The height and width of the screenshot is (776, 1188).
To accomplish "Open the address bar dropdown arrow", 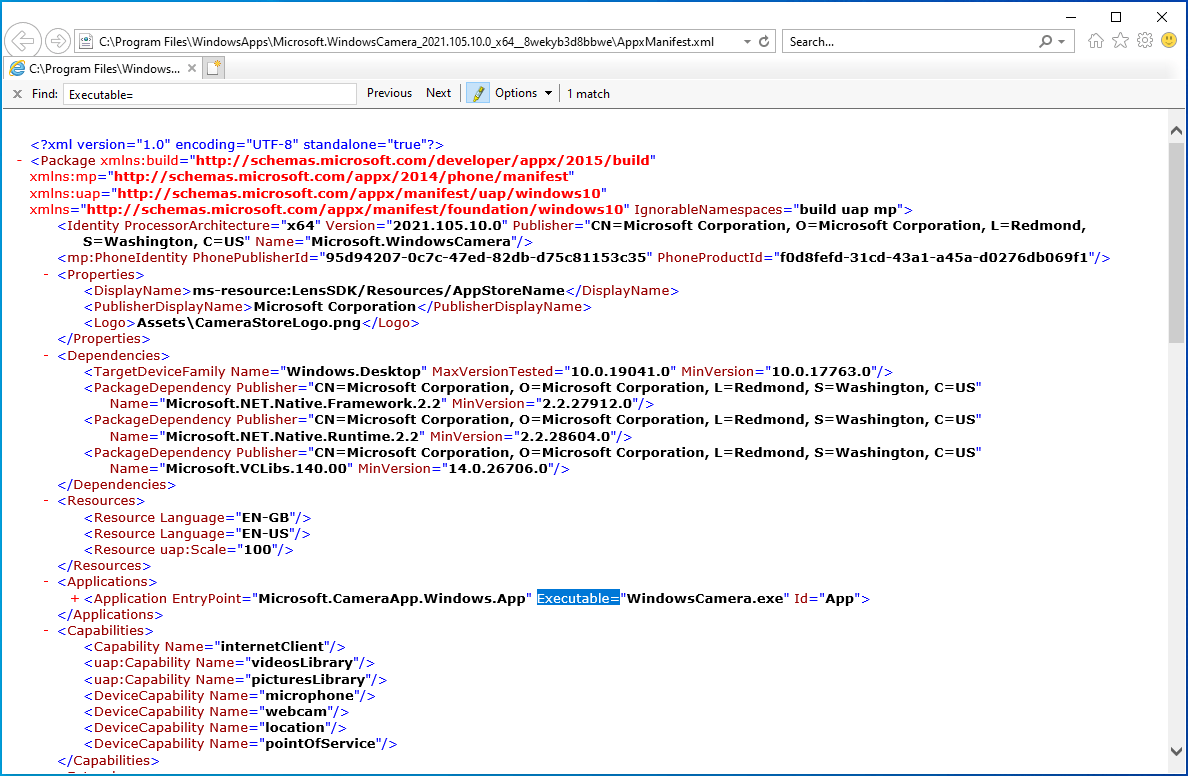I will coord(747,42).
